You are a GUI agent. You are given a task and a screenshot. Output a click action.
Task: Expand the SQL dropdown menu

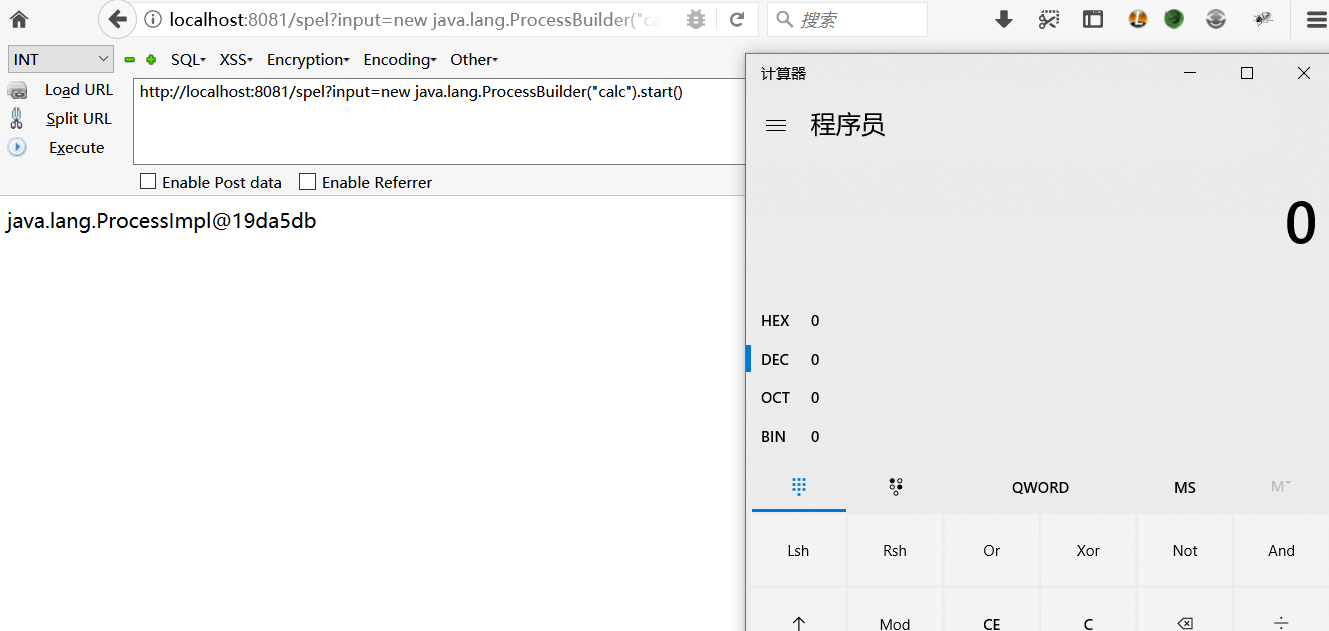click(188, 60)
